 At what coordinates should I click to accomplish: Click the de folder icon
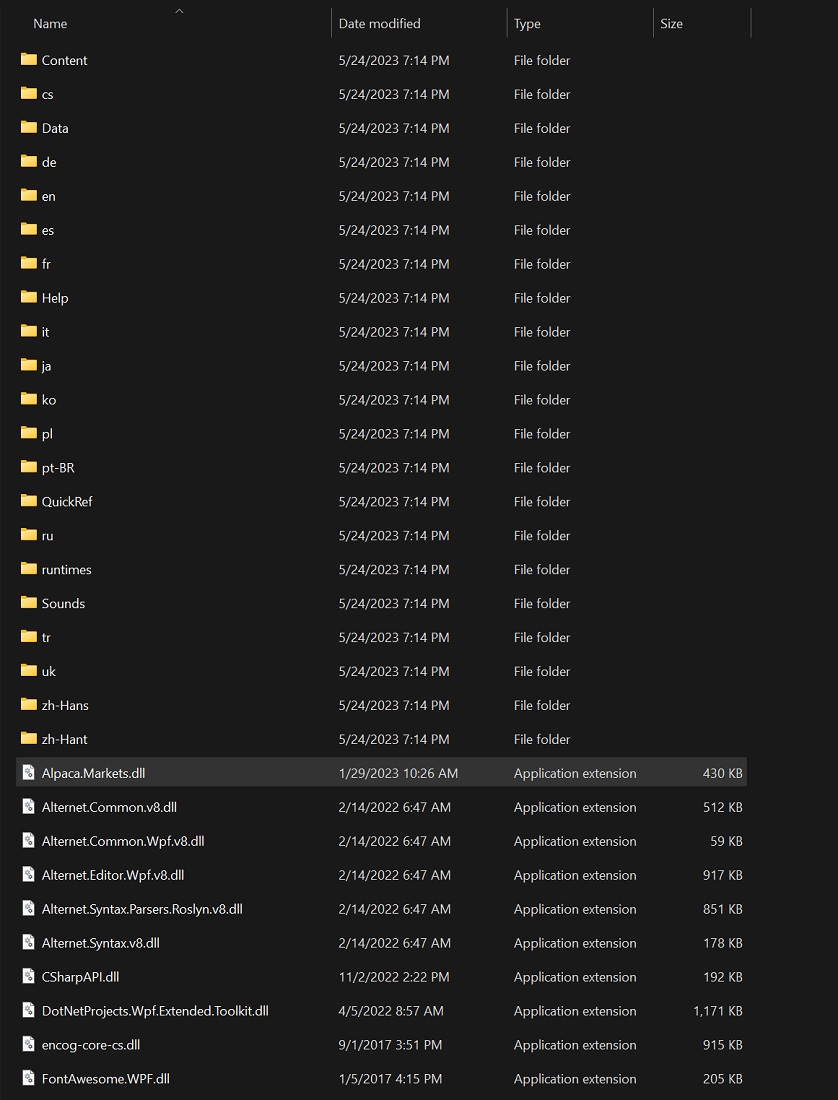click(x=29, y=161)
